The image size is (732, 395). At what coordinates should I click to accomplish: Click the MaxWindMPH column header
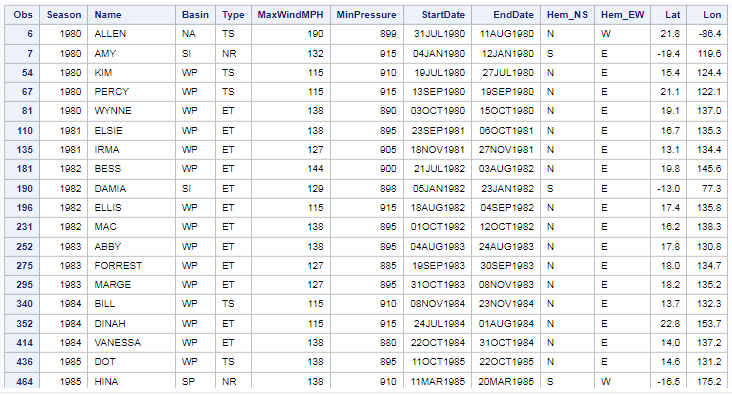point(290,15)
